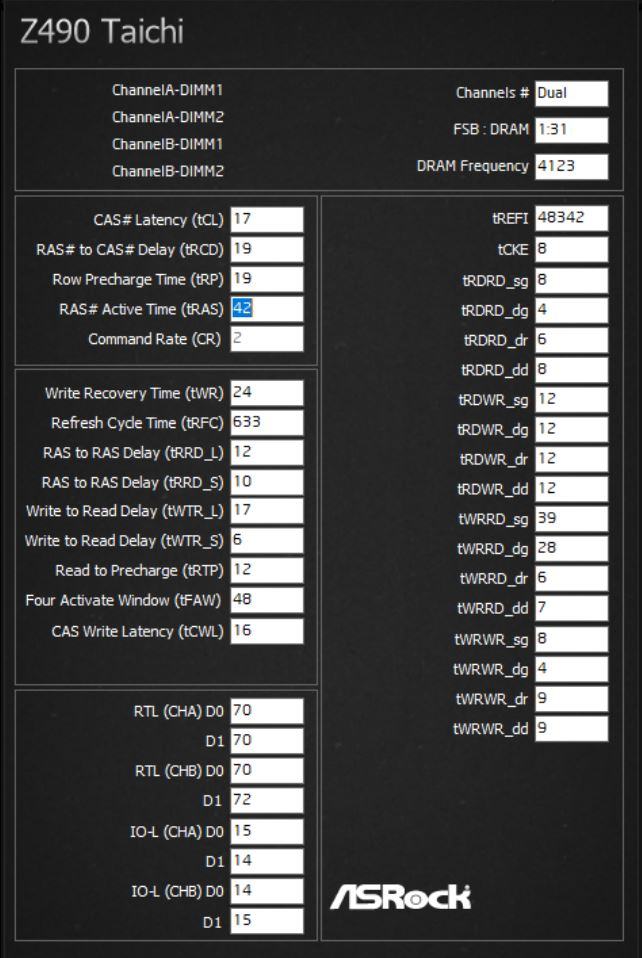Click the DRAM Frequency field
The image size is (642, 958).
[572, 167]
